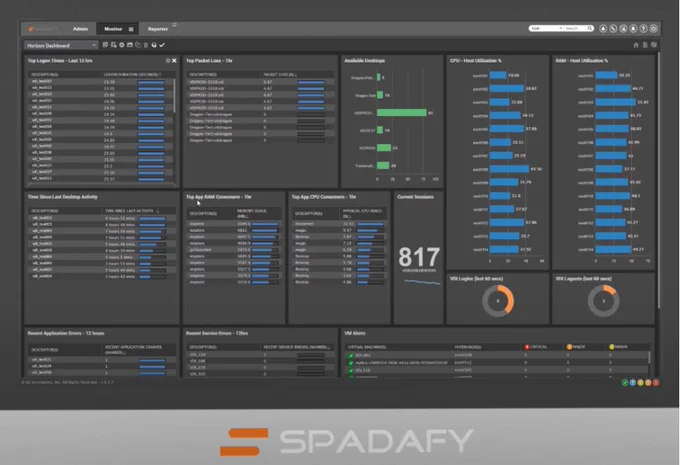Viewport: 680px width, 465px height.
Task: Click the longest green bar in Available Desktops
Action: click(x=402, y=113)
